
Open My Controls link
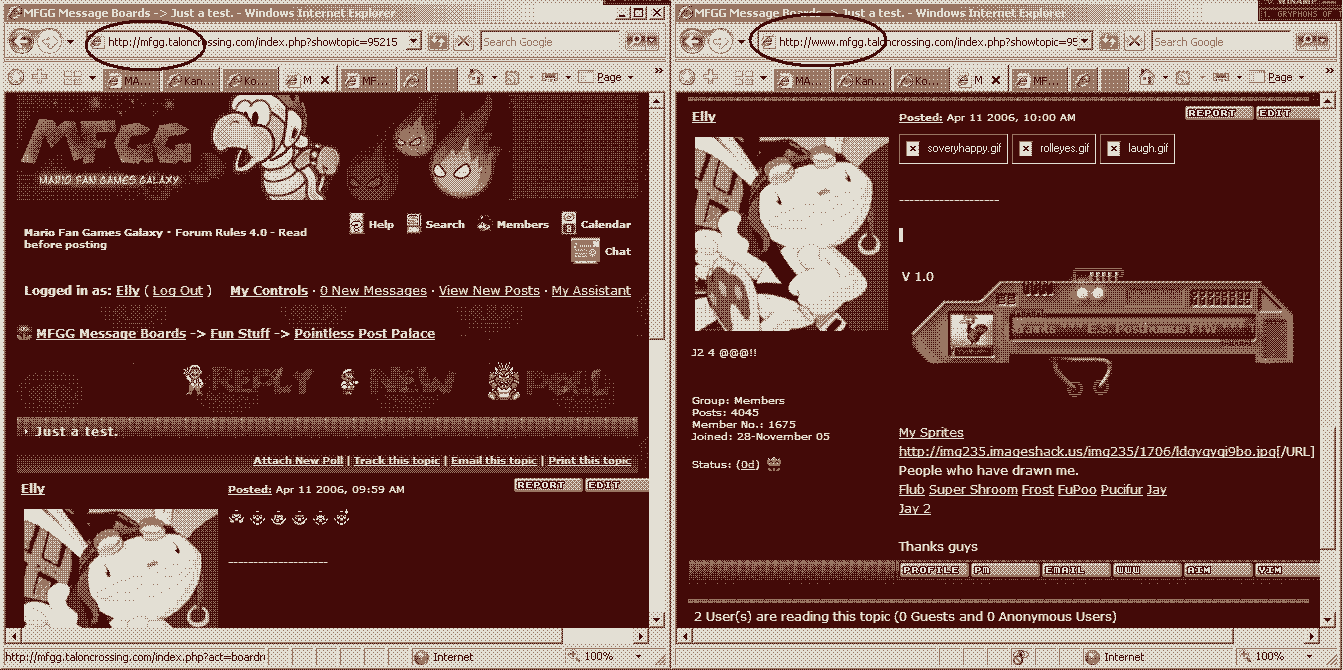pos(269,290)
